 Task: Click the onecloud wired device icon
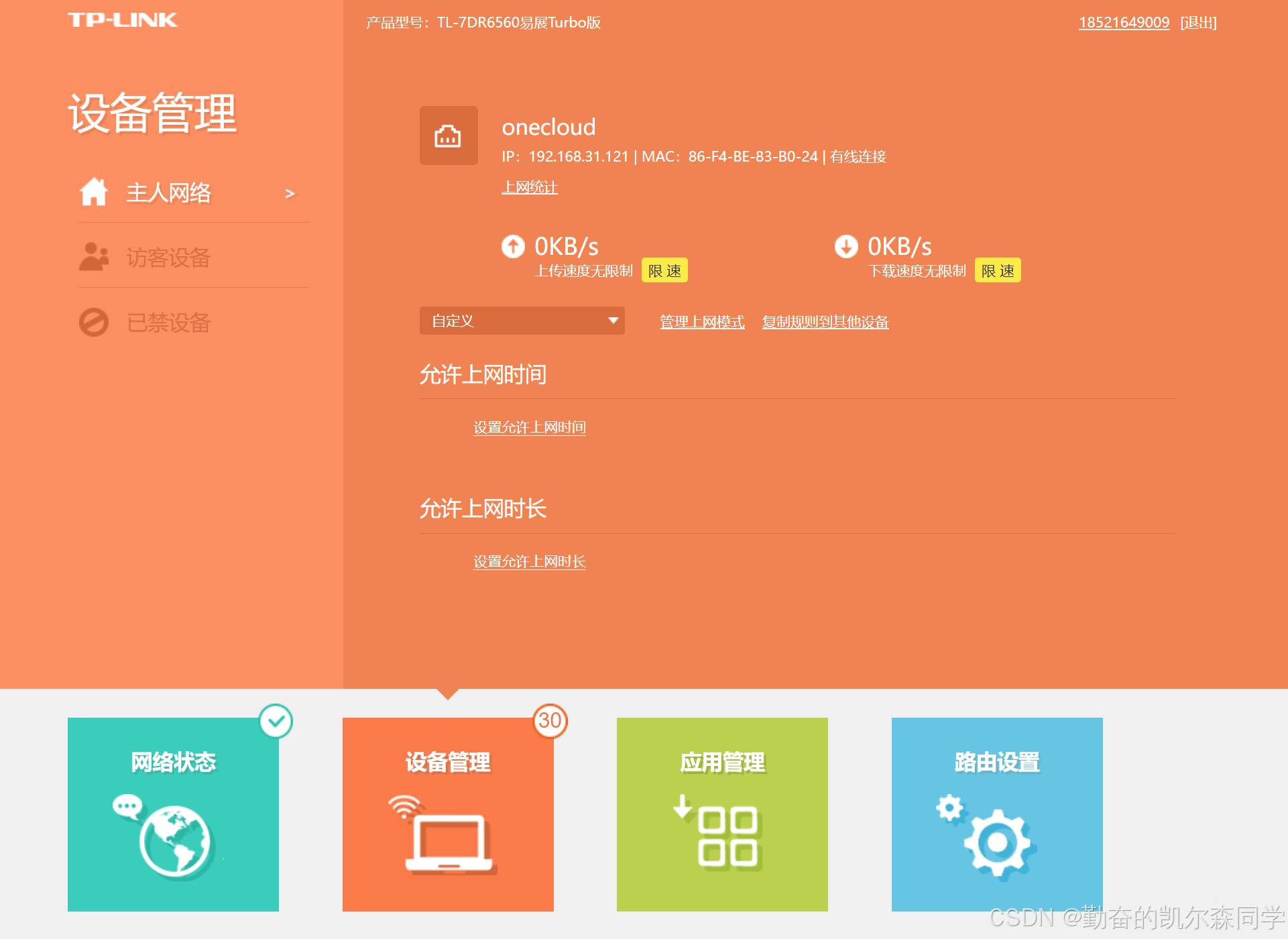(448, 135)
